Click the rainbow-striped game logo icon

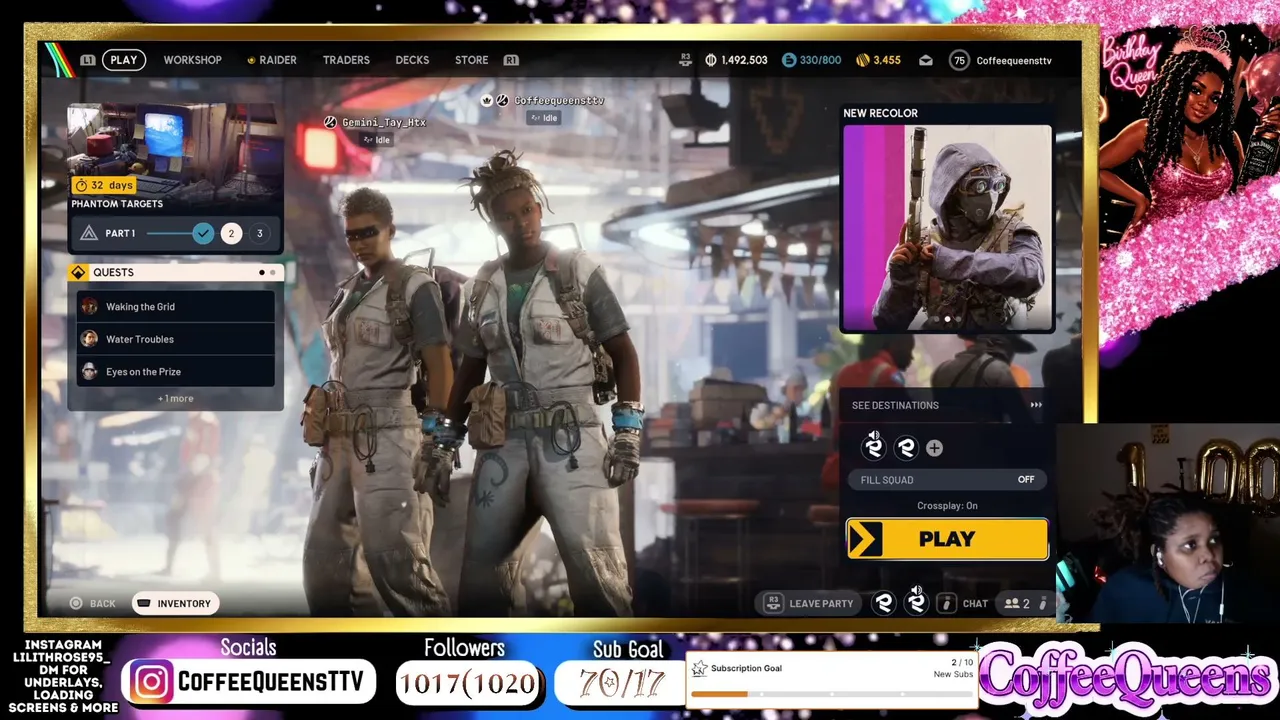coord(58,60)
